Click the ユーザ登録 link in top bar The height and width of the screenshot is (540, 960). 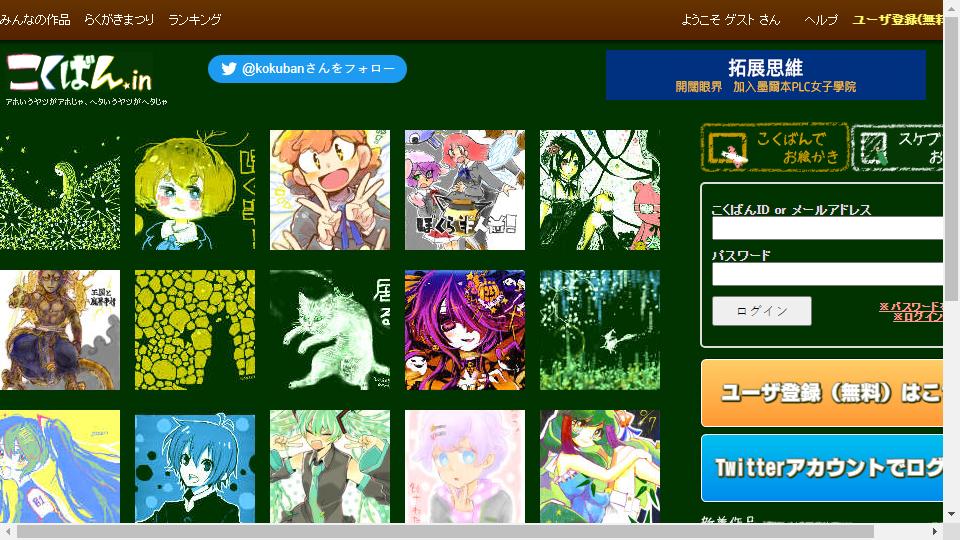(898, 20)
